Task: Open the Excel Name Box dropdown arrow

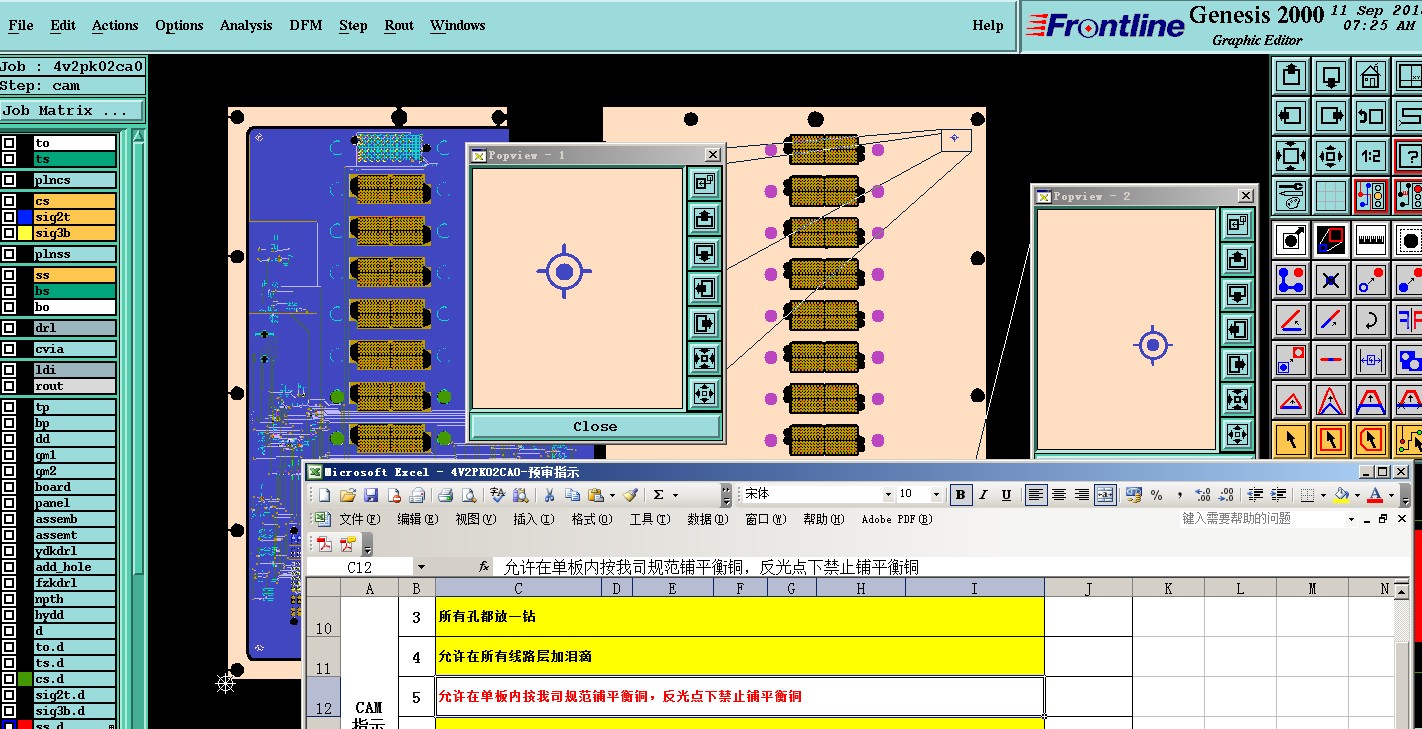Action: click(x=421, y=567)
